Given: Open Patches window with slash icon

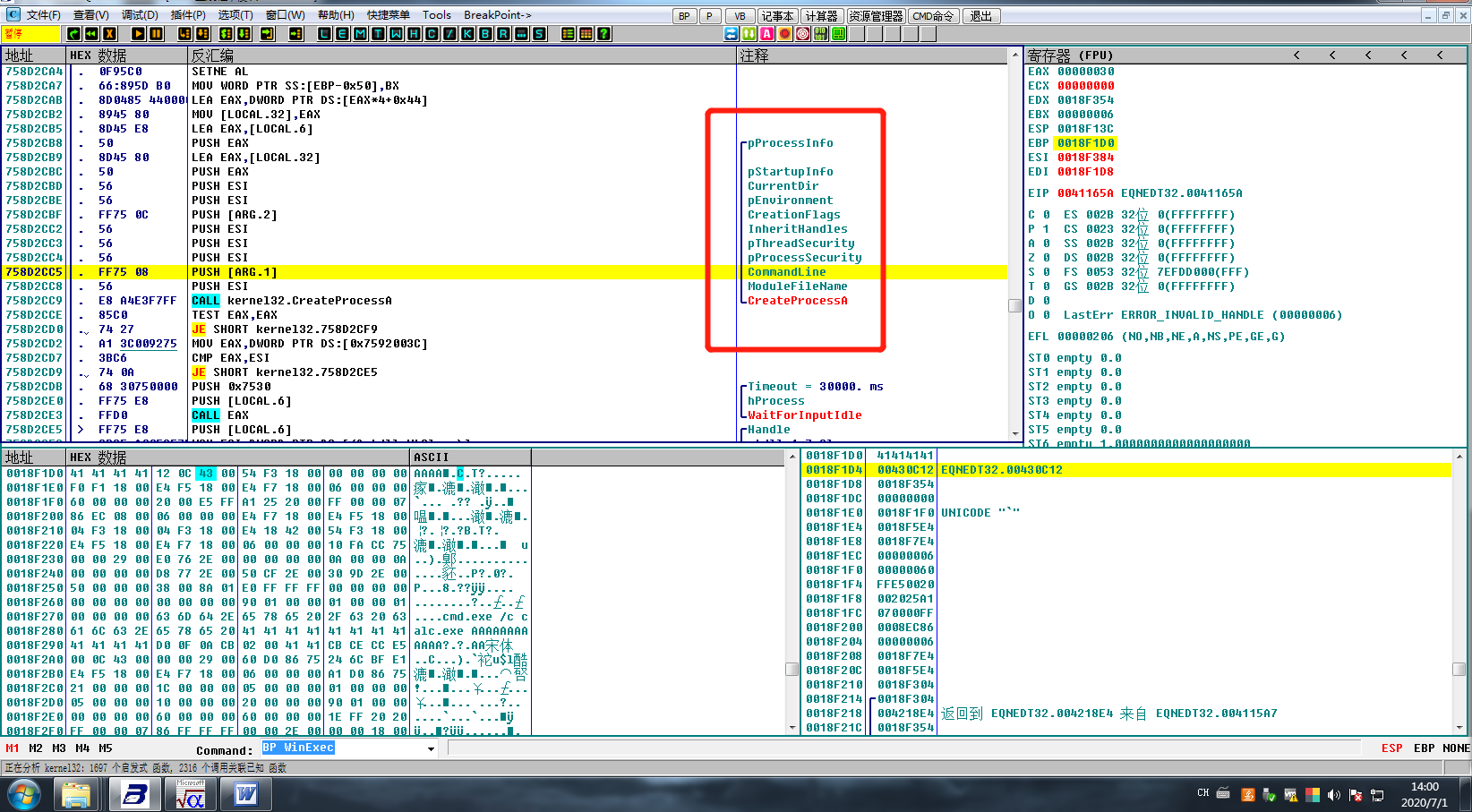Looking at the screenshot, I should pyautogui.click(x=449, y=34).
